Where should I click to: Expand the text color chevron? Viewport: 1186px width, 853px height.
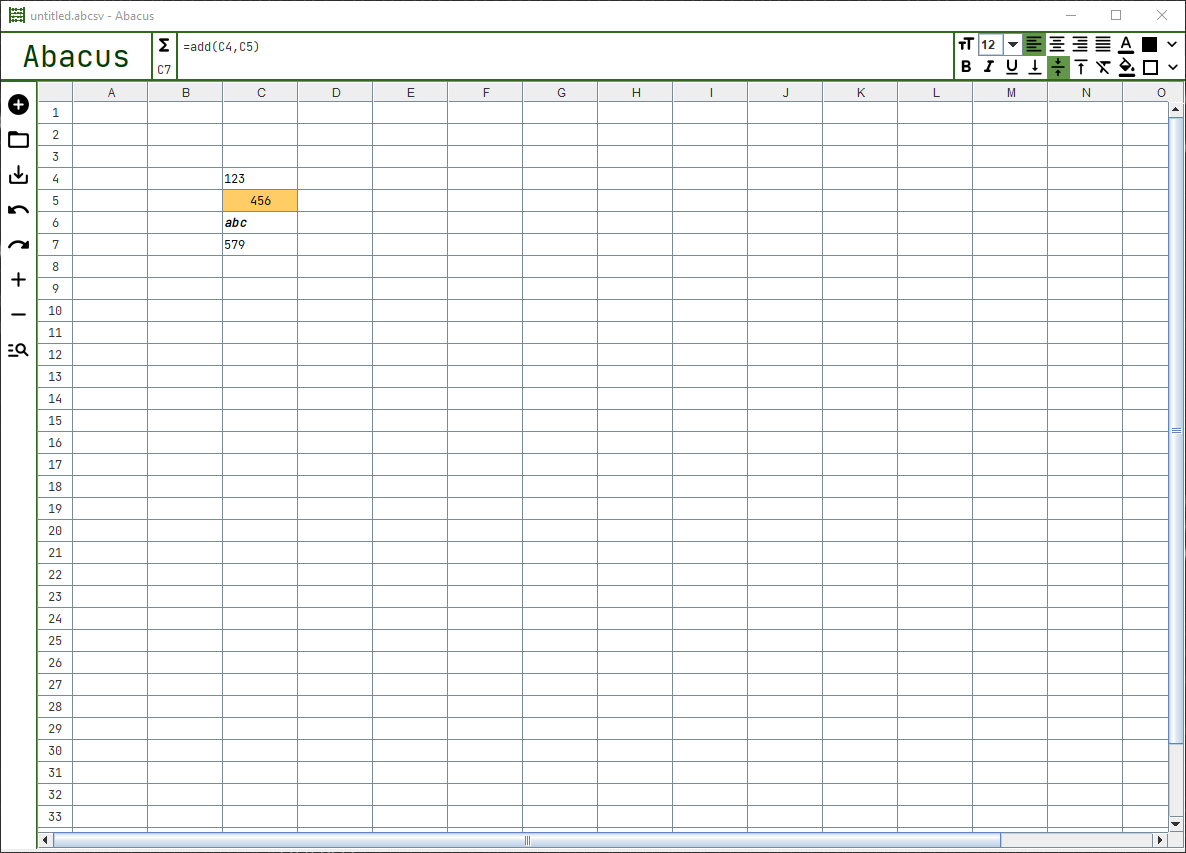[1172, 45]
